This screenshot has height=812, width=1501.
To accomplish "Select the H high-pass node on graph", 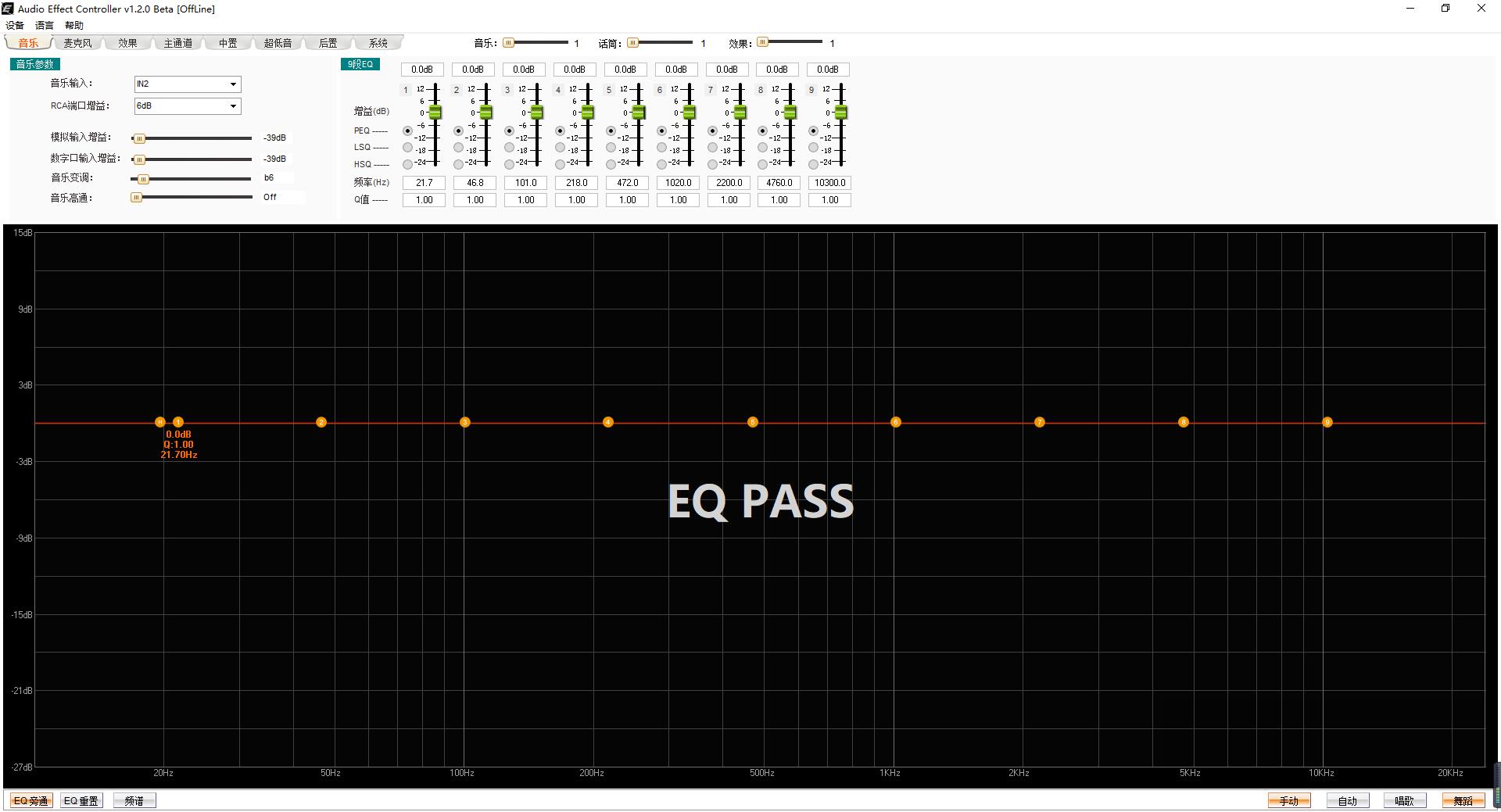I will coord(160,422).
